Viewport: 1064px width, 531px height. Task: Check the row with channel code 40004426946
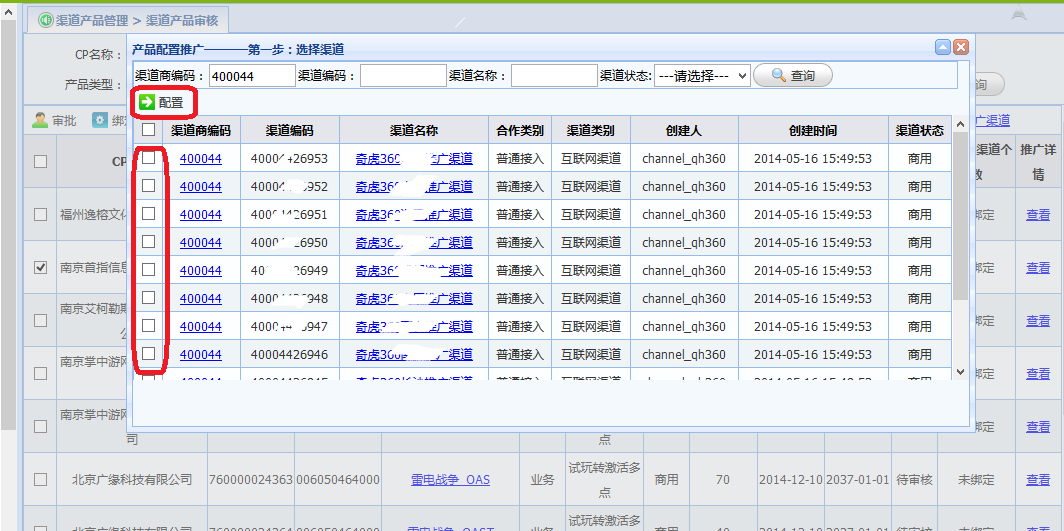coord(149,353)
